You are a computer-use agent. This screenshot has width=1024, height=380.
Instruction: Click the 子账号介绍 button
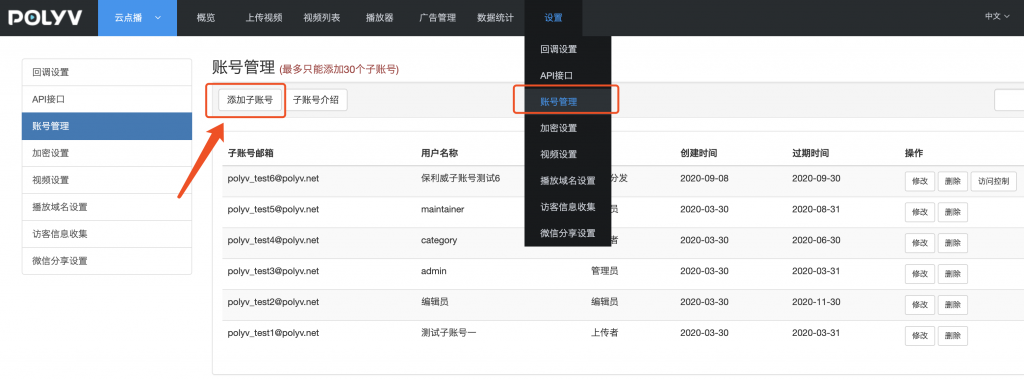pyautogui.click(x=316, y=101)
